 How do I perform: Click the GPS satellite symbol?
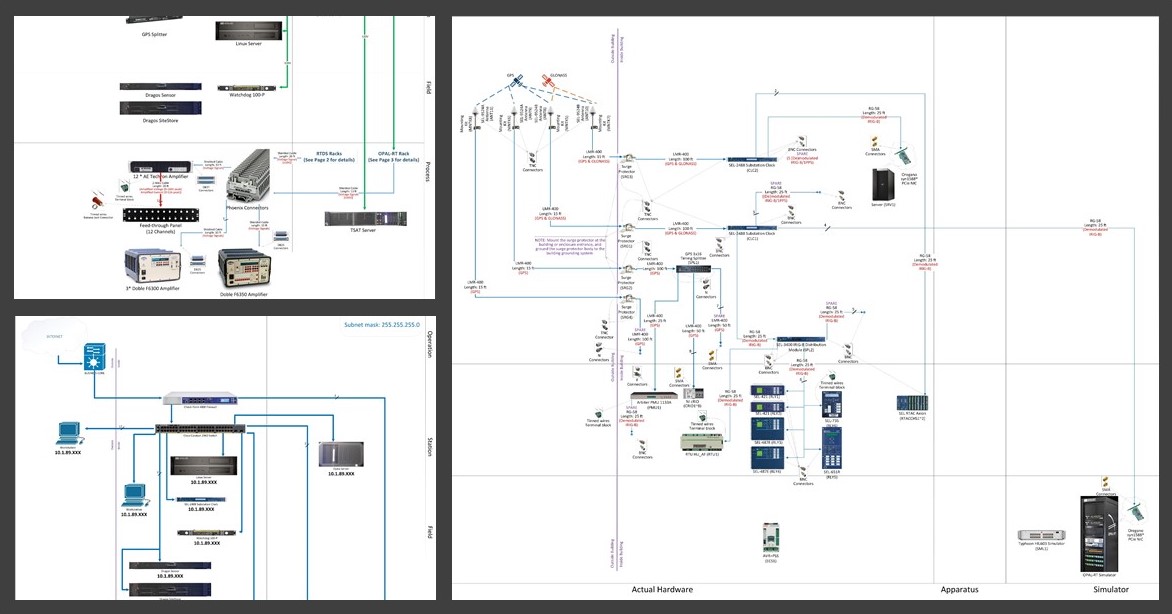click(517, 80)
